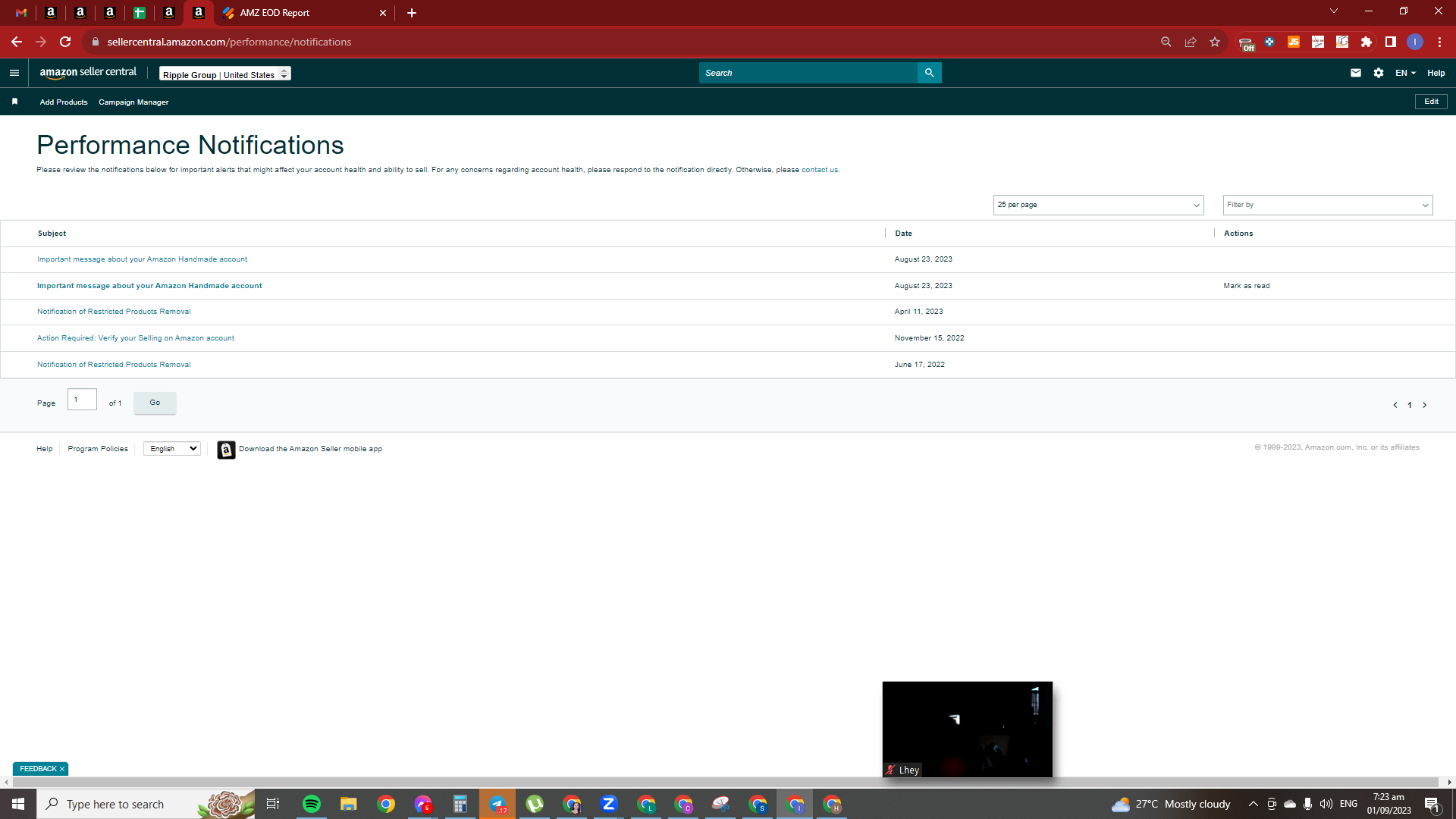Screen dimensions: 1456x819
Task: Open the contact us link
Action: [x=820, y=170]
